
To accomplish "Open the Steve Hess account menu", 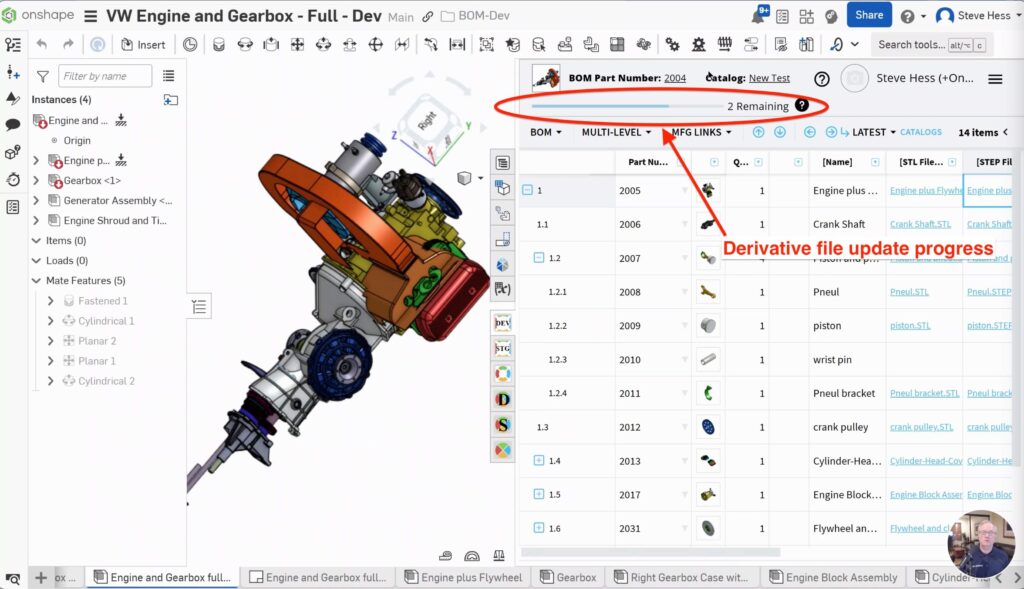I will coord(978,16).
